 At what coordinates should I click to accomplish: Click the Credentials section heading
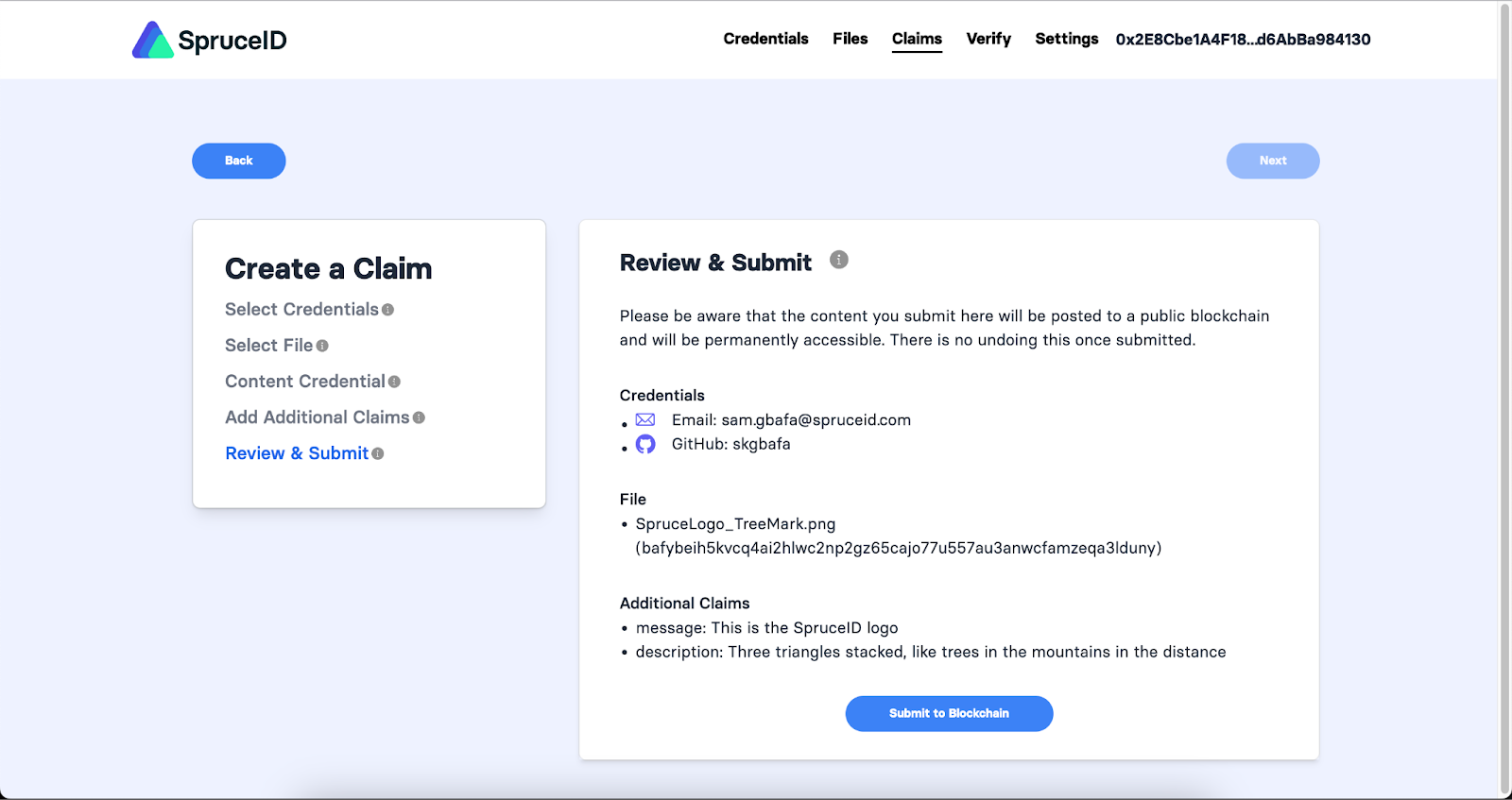click(662, 396)
